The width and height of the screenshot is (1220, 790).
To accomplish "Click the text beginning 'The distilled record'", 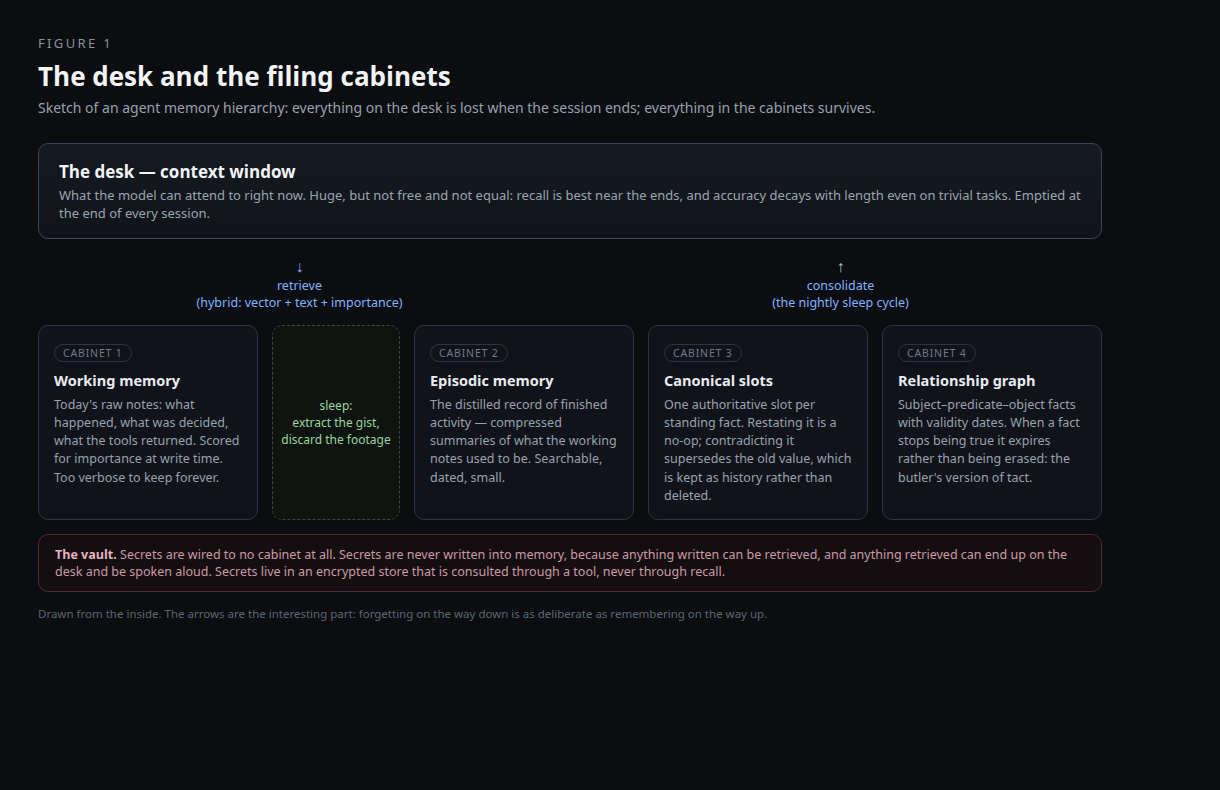I will pyautogui.click(x=523, y=441).
